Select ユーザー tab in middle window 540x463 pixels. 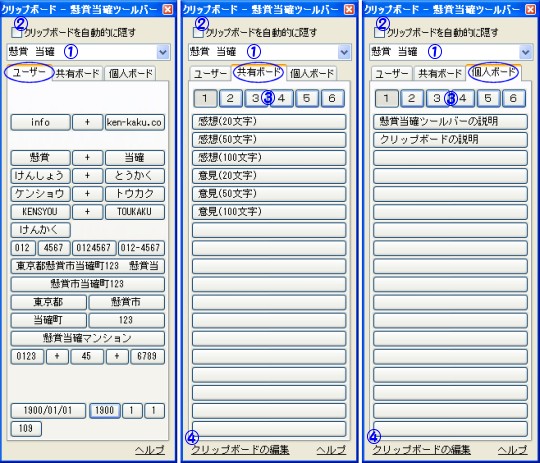pyautogui.click(x=210, y=74)
